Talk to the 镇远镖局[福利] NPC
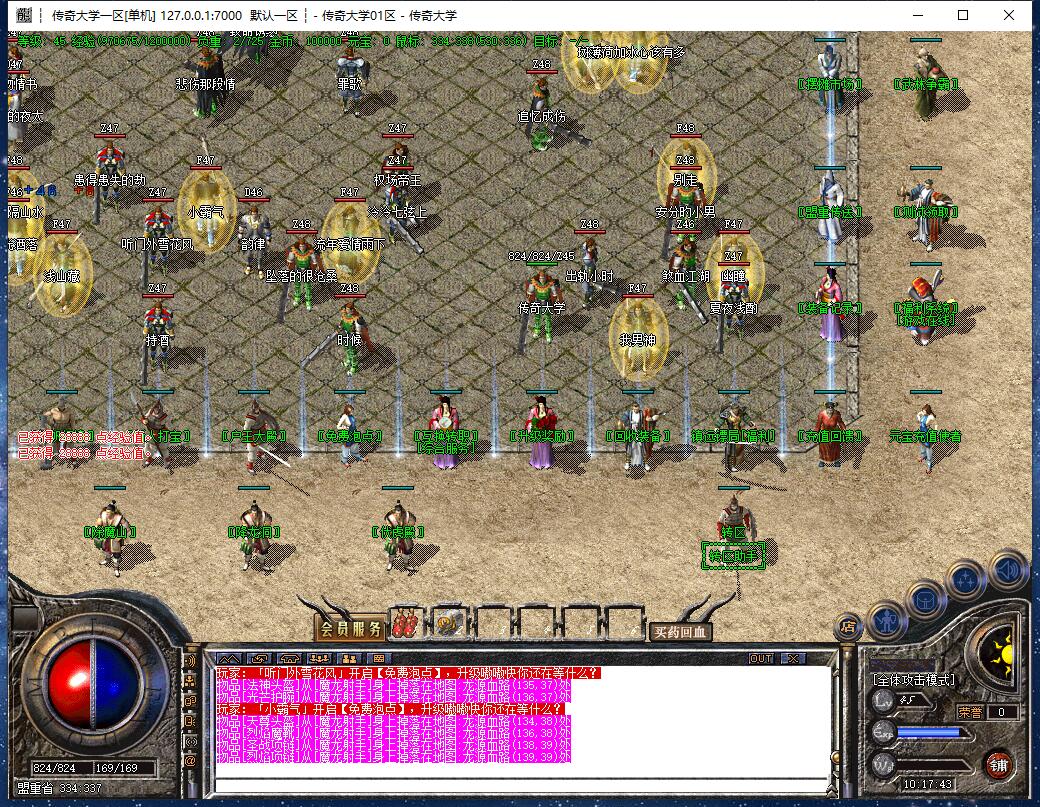 pos(734,434)
